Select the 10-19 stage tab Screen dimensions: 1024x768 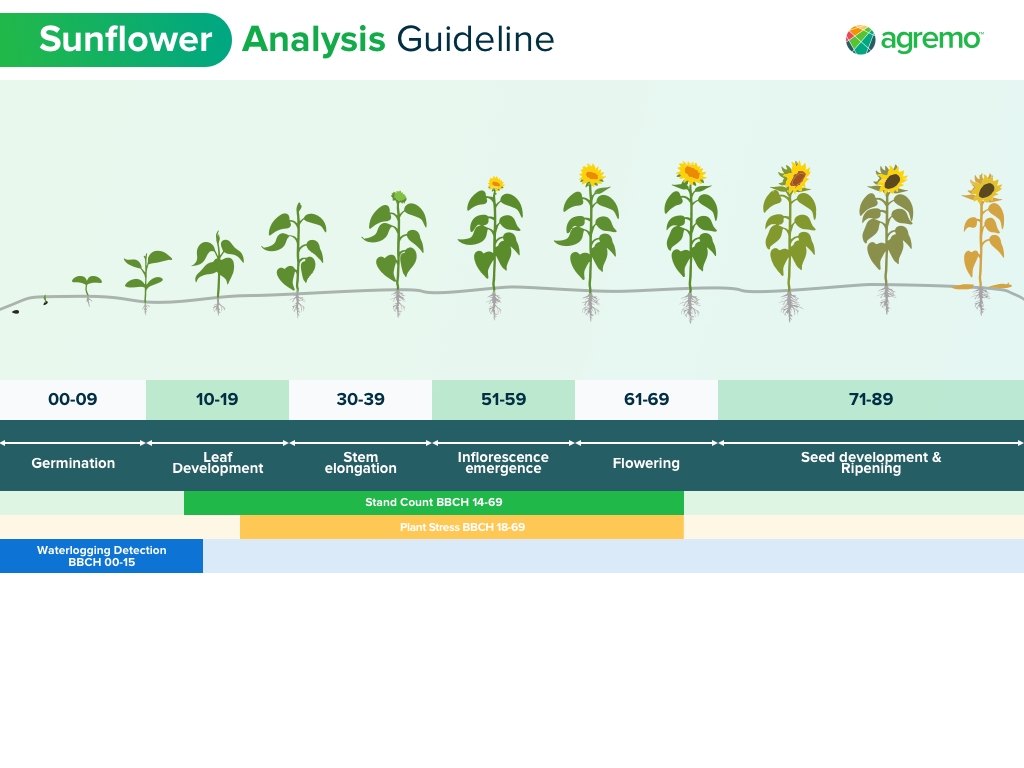pyautogui.click(x=217, y=399)
